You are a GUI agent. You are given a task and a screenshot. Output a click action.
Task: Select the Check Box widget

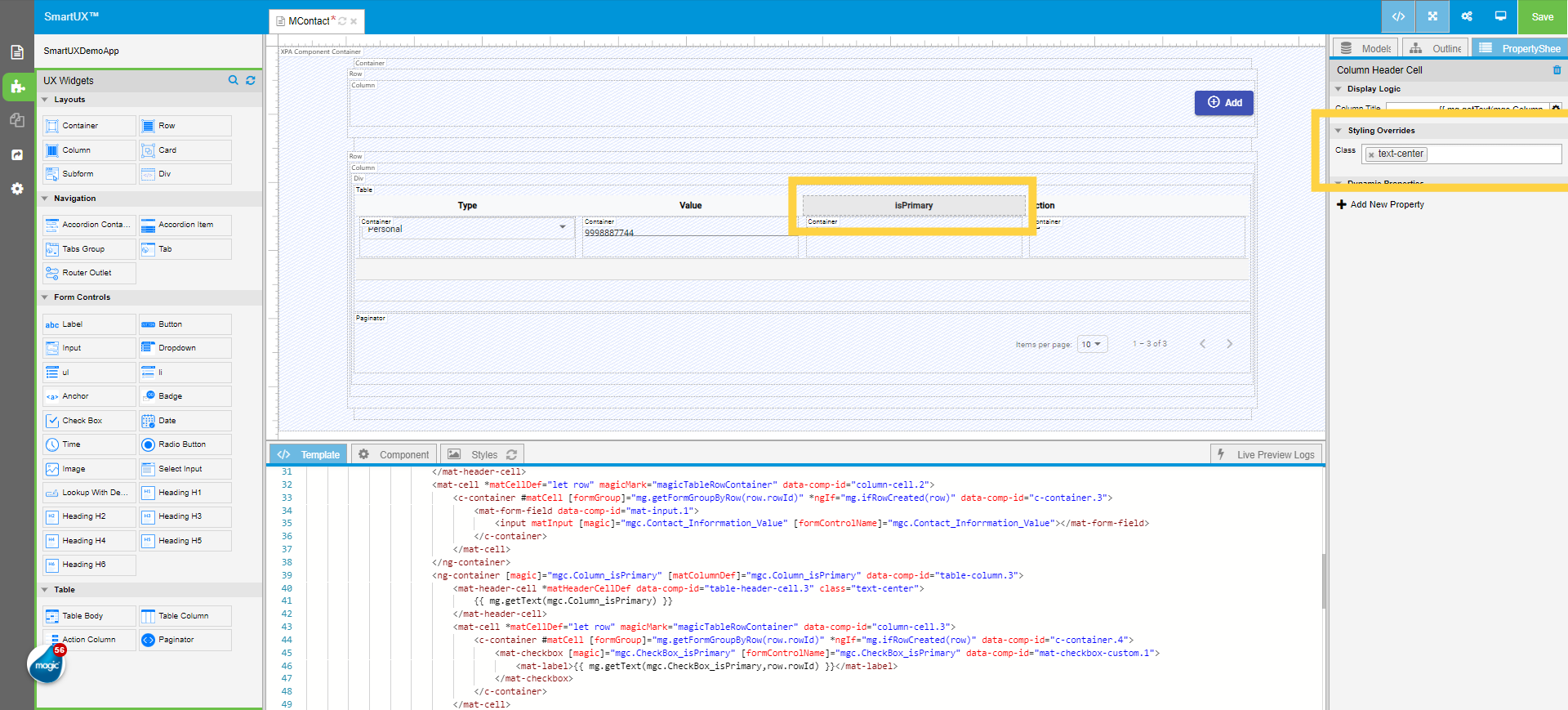89,421
